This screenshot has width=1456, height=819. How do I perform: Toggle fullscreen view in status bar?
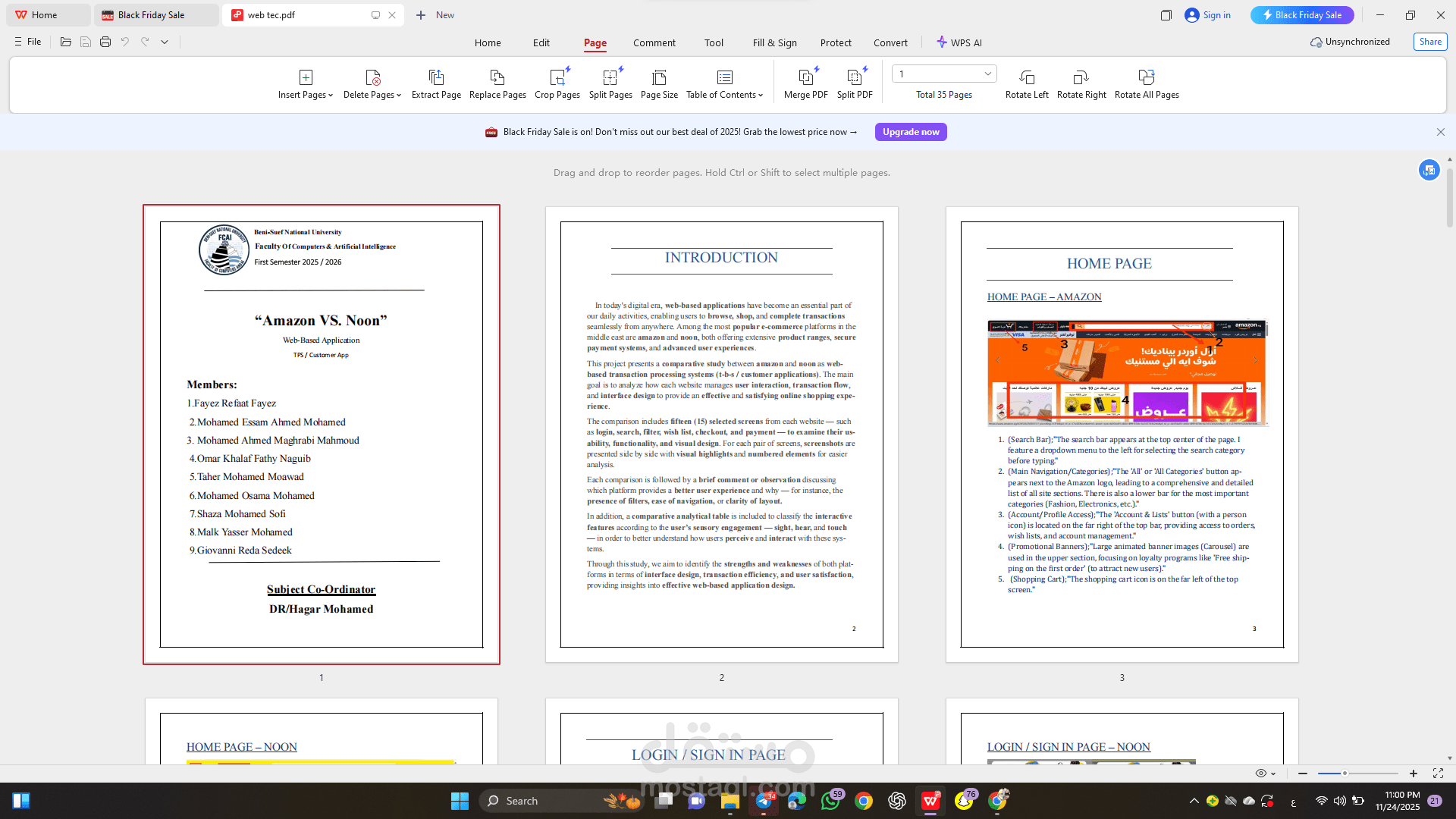pos(1438,773)
